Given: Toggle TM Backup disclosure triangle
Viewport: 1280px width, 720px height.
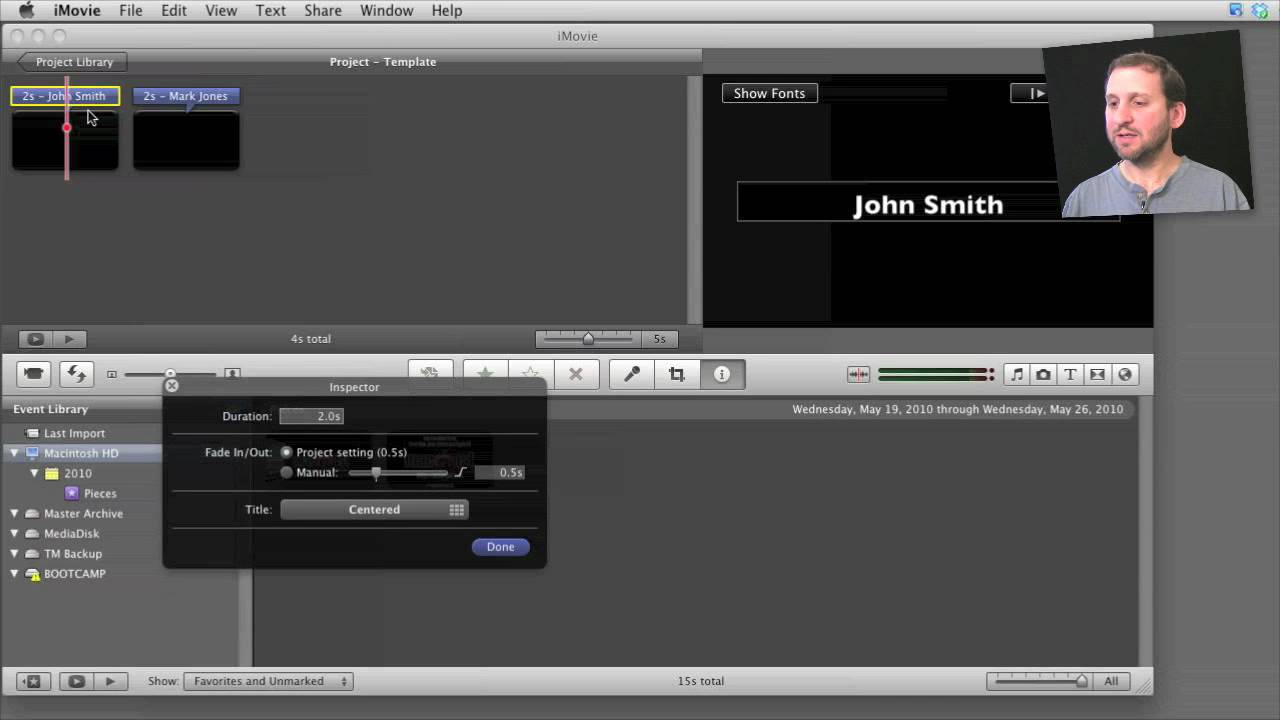Looking at the screenshot, I should tap(14, 553).
